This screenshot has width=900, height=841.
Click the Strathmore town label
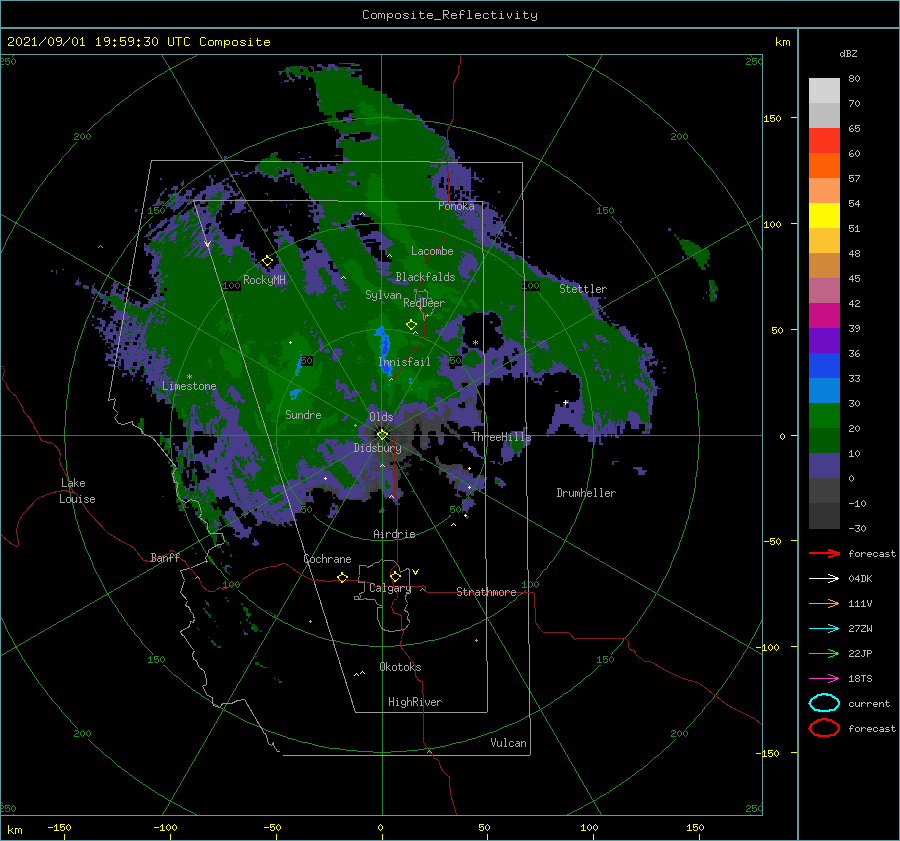pyautogui.click(x=486, y=592)
